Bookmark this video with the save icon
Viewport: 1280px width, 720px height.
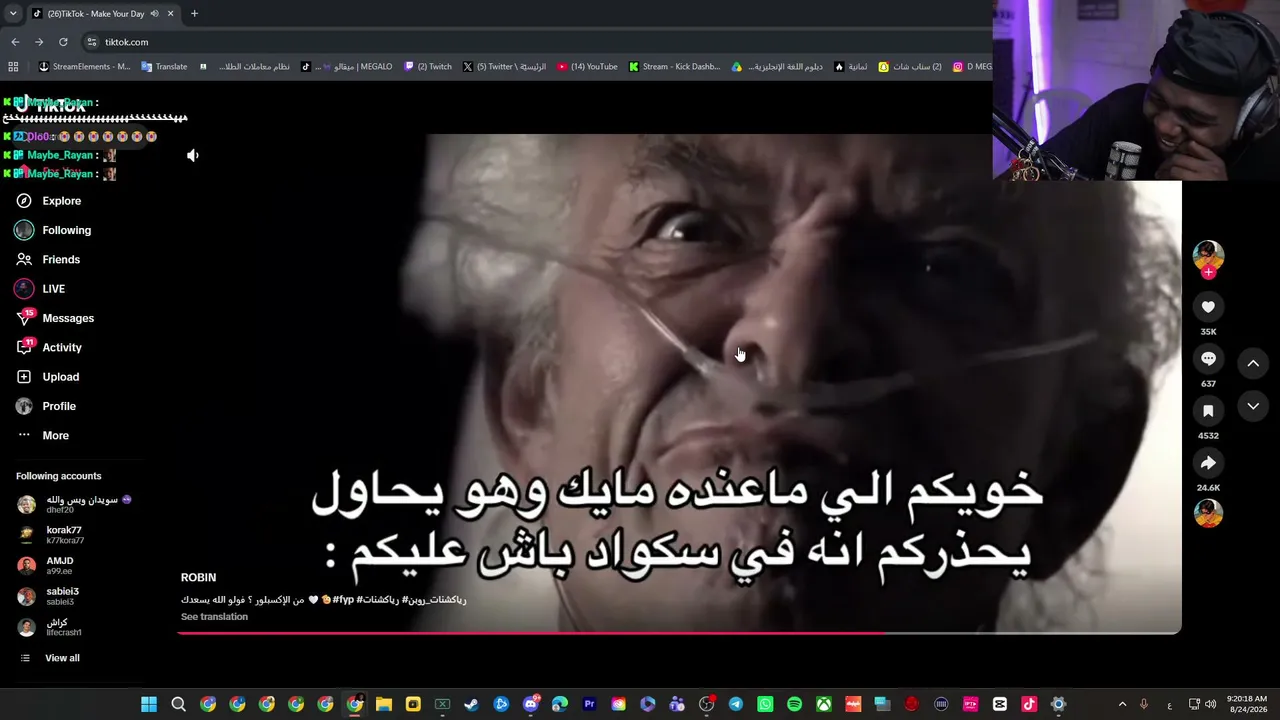tap(1208, 411)
